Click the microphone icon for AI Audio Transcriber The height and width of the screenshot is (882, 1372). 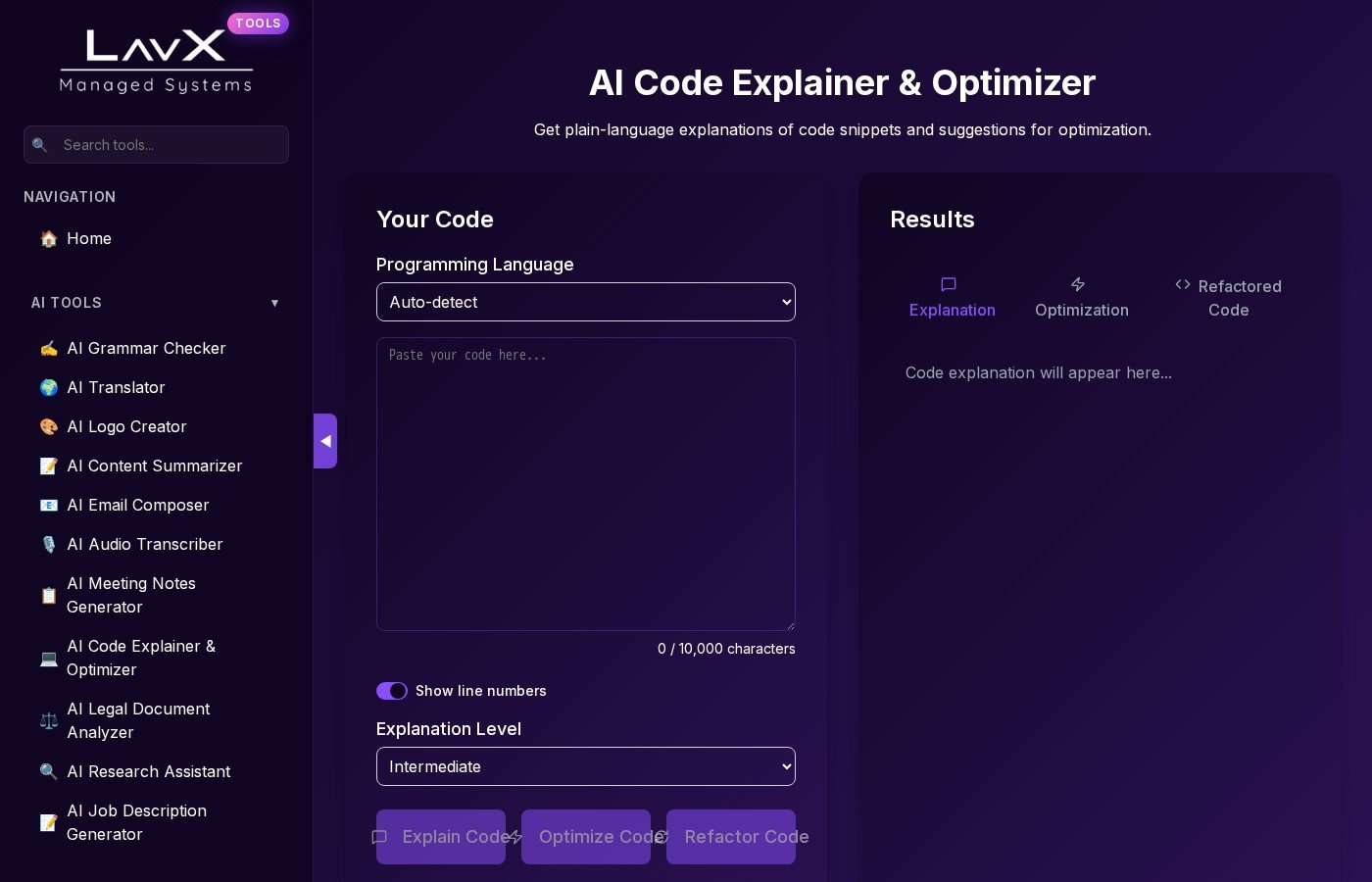(49, 545)
